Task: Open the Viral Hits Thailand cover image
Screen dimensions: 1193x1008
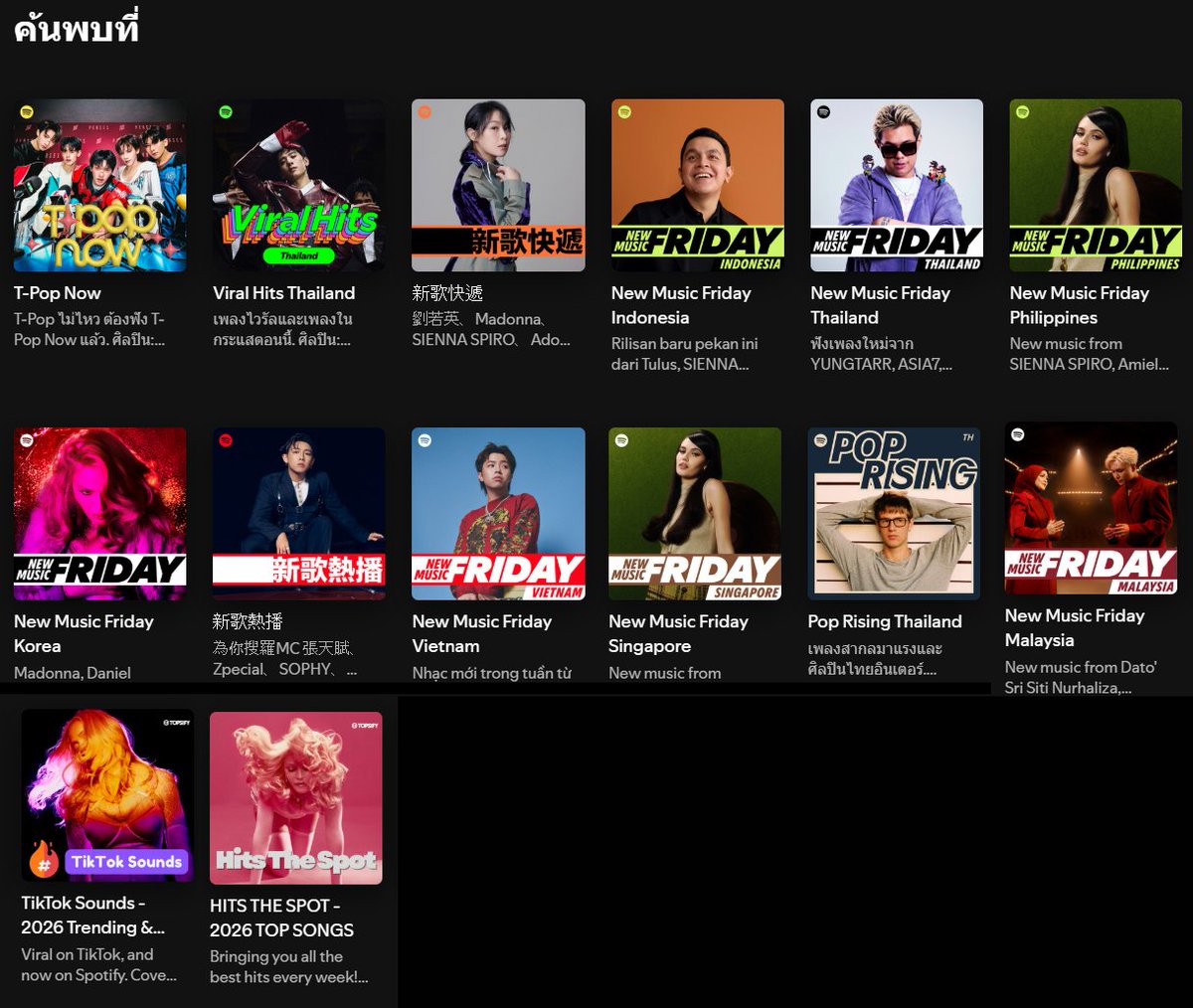Action: click(298, 185)
